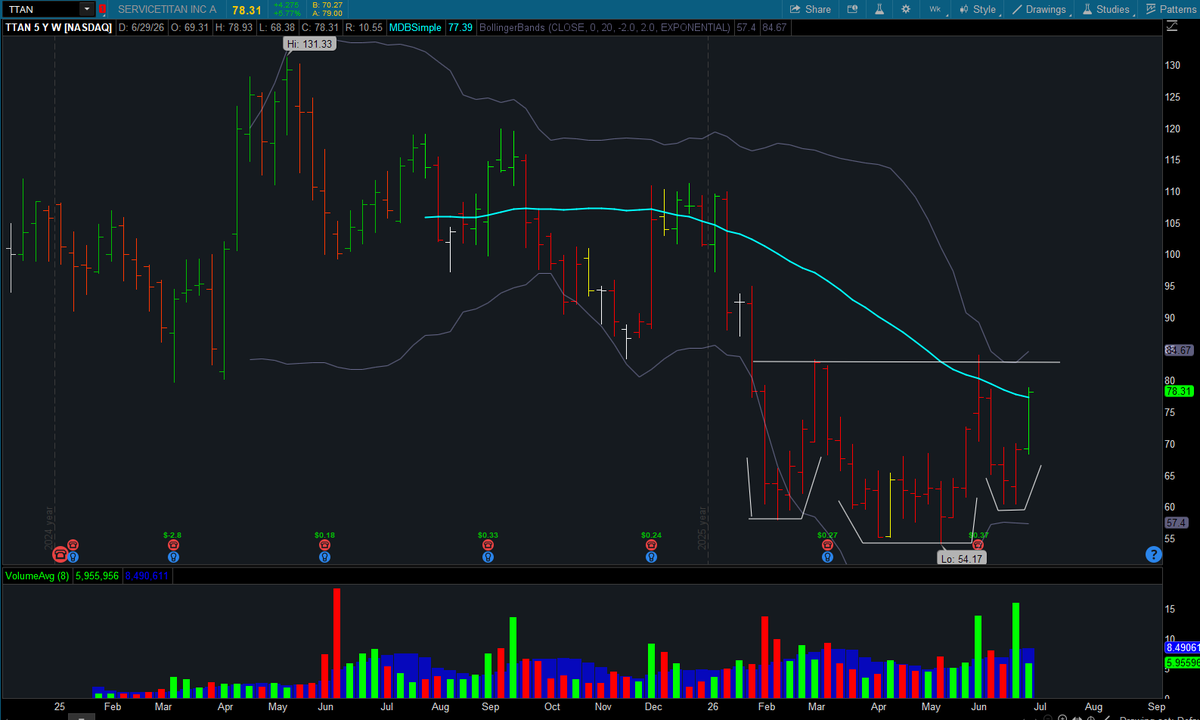Click the earnings icon labeled $0.27
This screenshot has height=720, width=1200.
click(827, 545)
